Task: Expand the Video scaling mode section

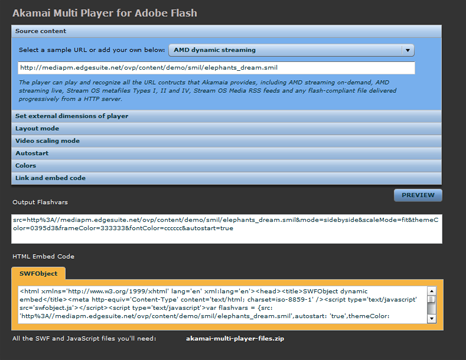Action: tap(226, 141)
